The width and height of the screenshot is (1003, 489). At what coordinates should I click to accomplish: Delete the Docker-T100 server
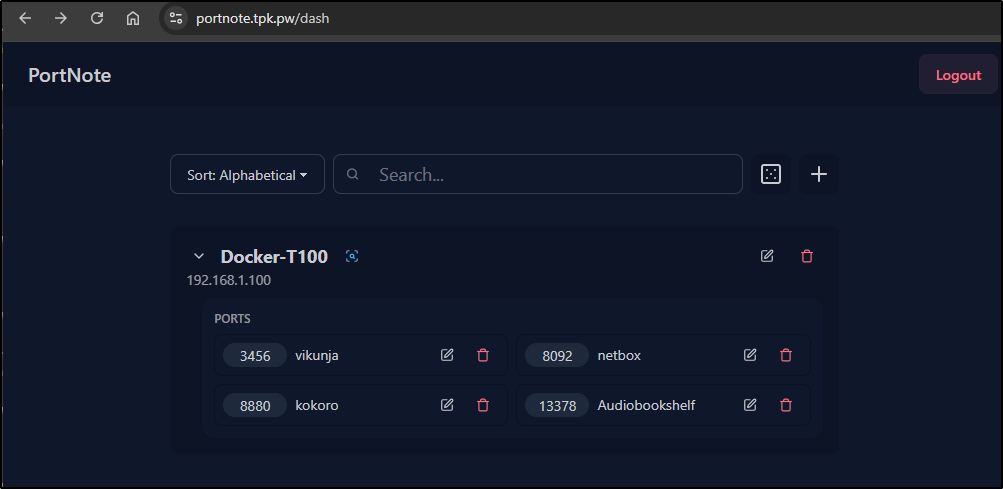coord(807,256)
